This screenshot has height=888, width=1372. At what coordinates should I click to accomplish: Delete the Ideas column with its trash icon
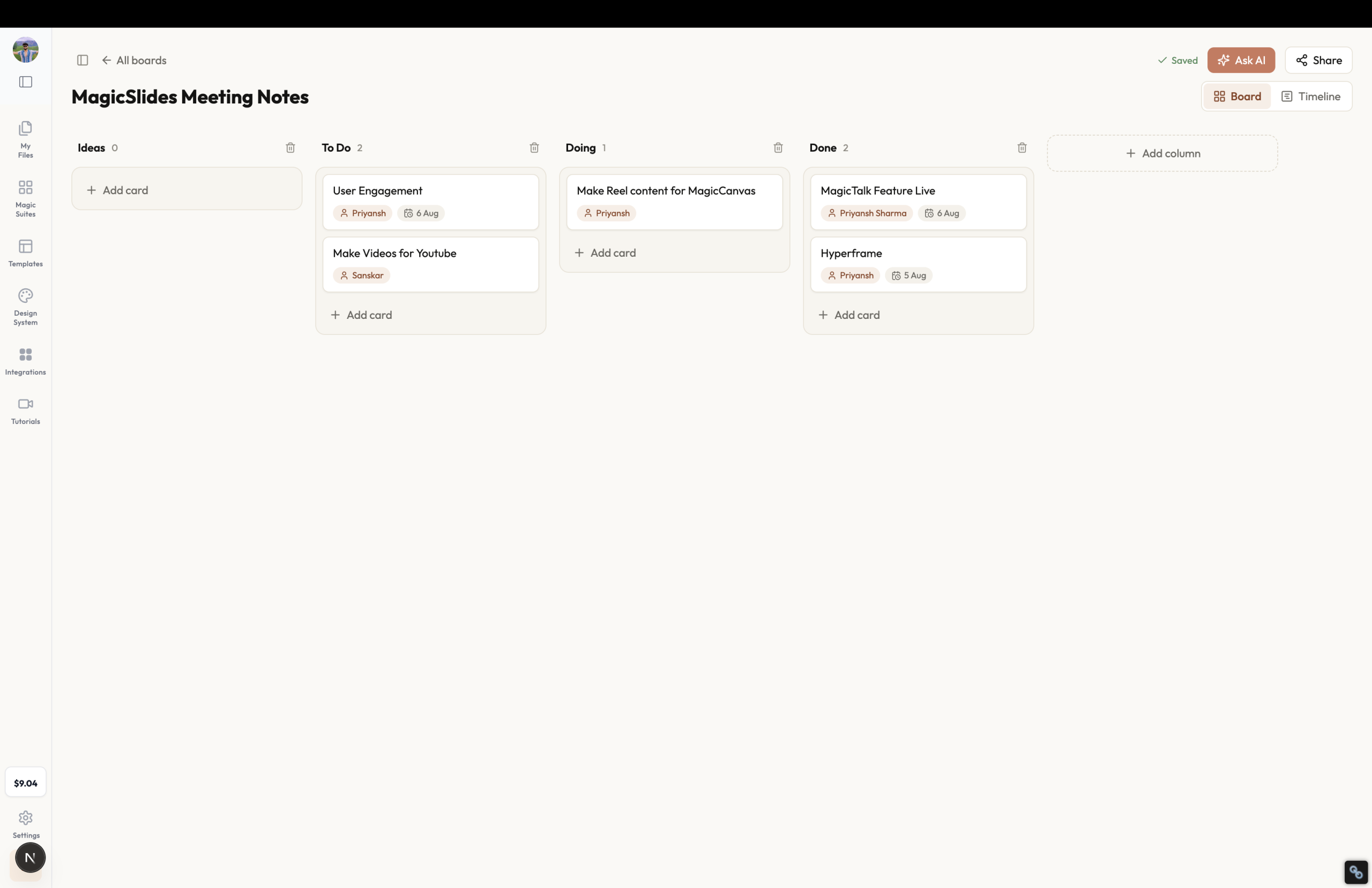tap(290, 147)
